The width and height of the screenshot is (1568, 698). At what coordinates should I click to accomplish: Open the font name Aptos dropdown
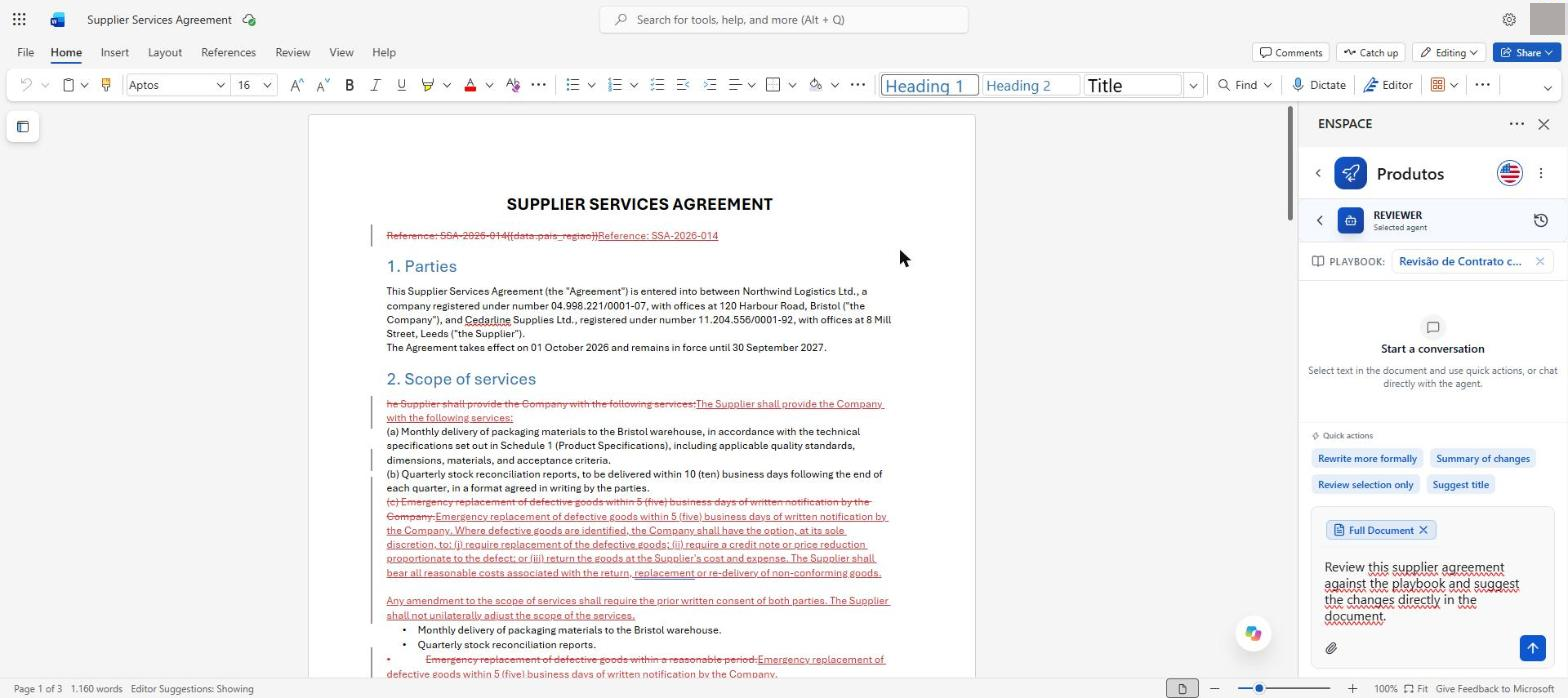click(x=220, y=85)
